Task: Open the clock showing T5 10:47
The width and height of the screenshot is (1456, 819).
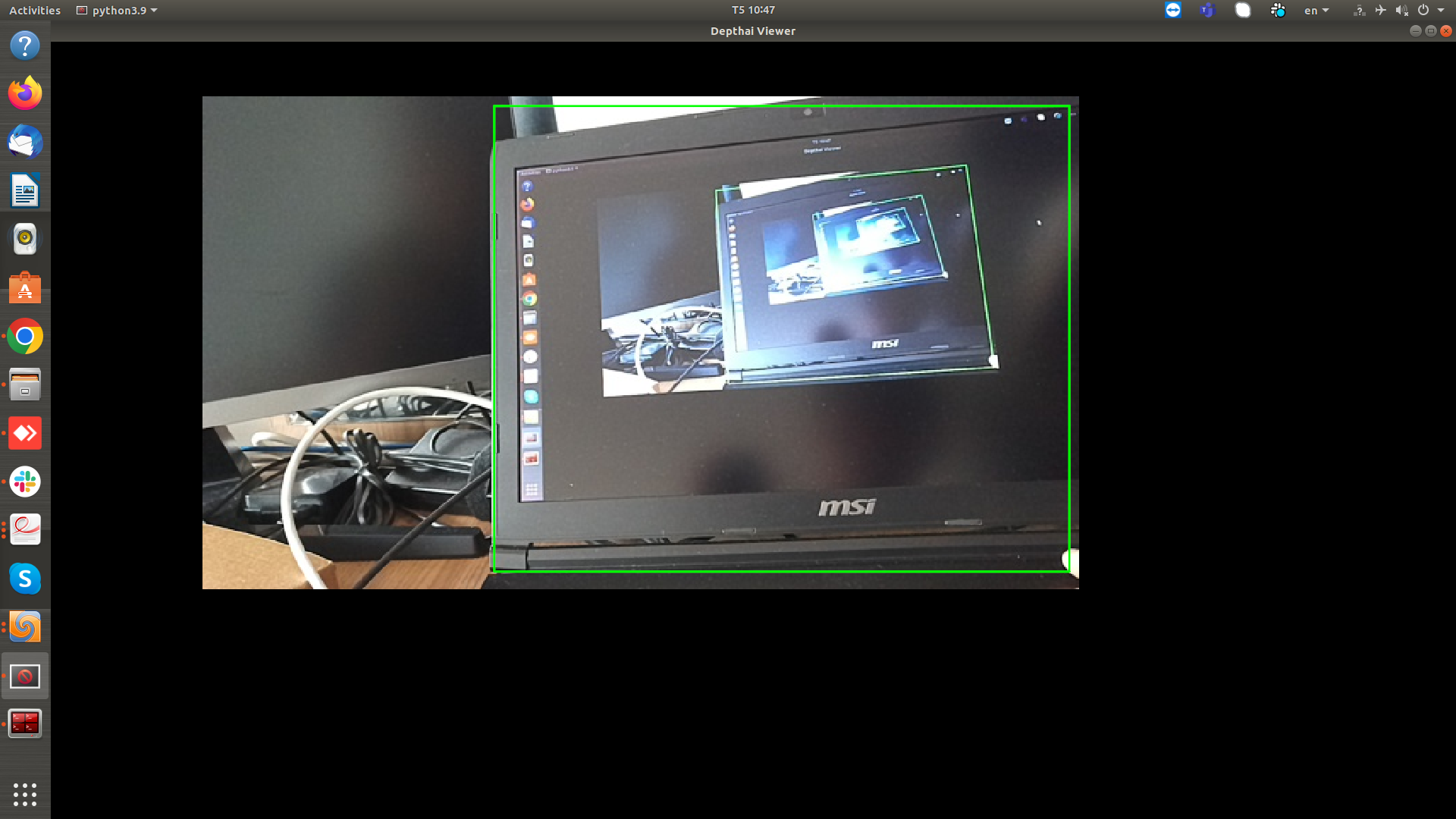Action: [x=753, y=10]
